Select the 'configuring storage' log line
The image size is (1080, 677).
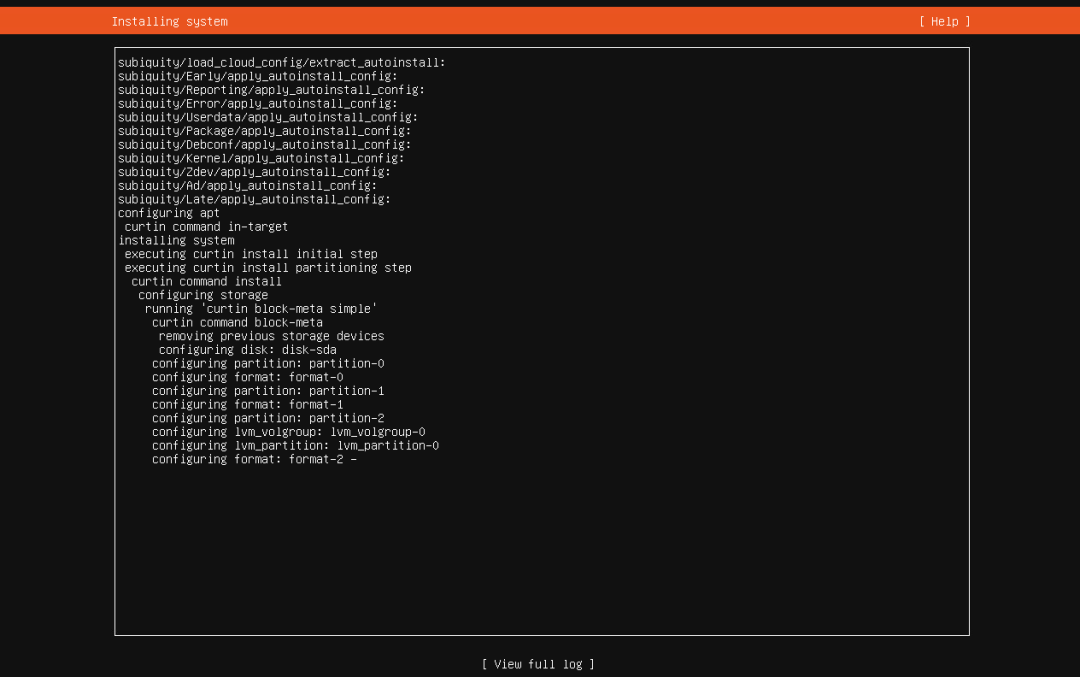pos(203,295)
